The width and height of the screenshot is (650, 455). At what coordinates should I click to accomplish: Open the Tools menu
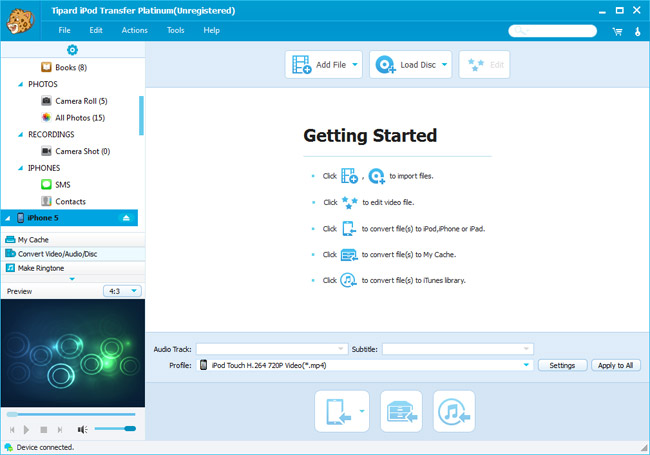click(175, 30)
